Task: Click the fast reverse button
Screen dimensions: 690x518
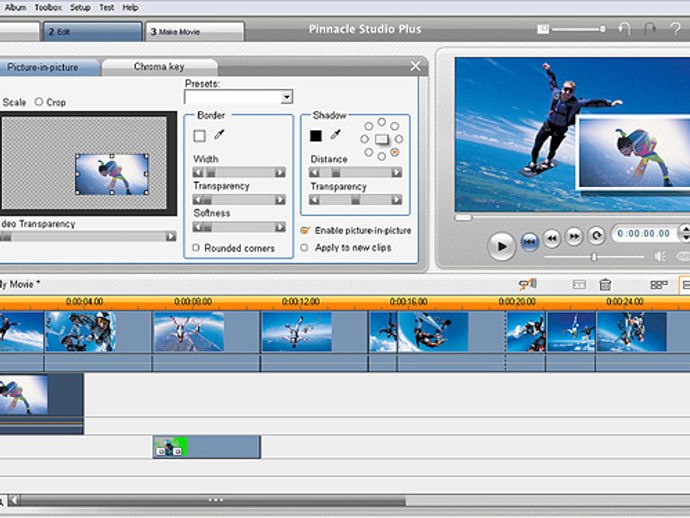Action: 552,238
